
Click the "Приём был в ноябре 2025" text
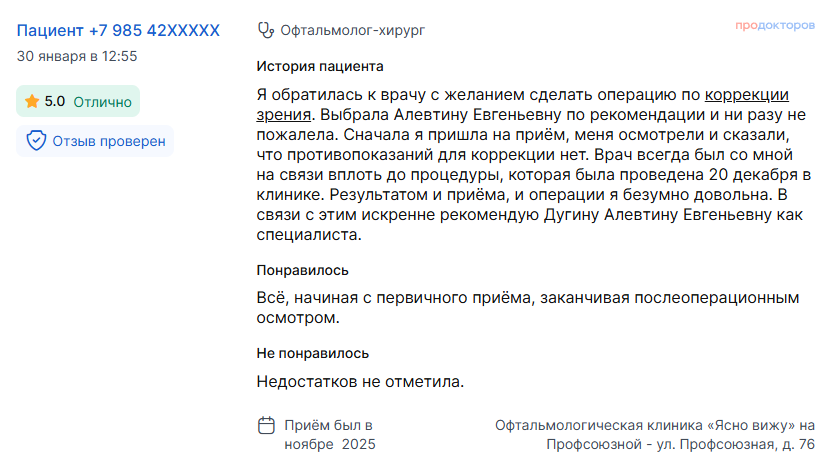pos(329,434)
